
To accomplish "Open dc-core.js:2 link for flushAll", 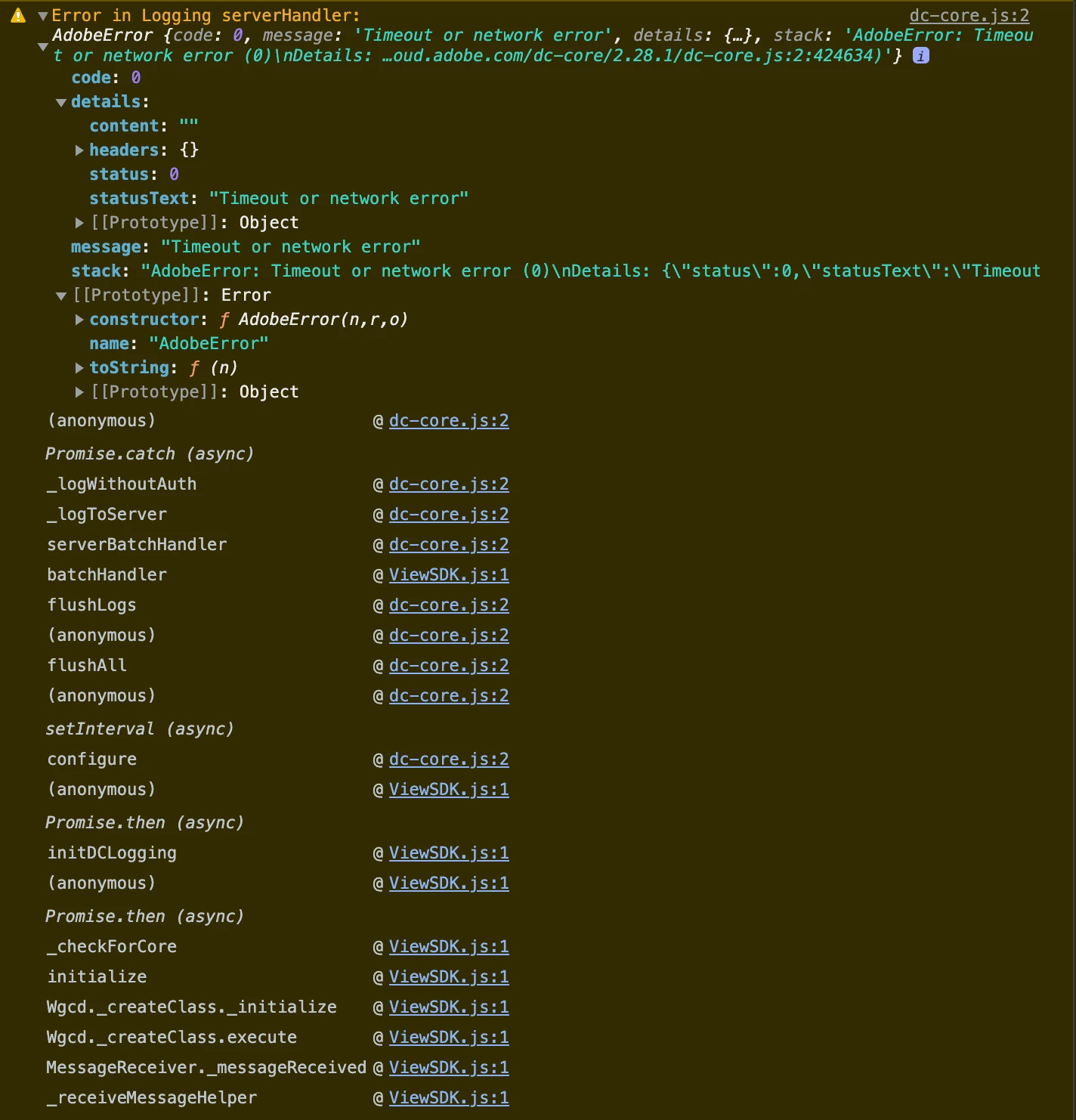I will pos(449,665).
